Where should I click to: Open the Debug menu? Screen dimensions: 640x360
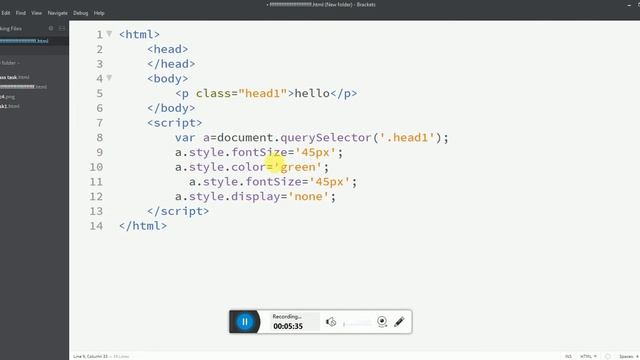[80, 13]
